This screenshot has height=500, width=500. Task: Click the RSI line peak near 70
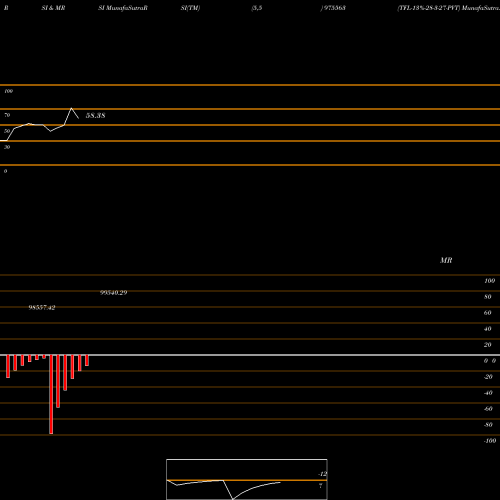coord(71,108)
